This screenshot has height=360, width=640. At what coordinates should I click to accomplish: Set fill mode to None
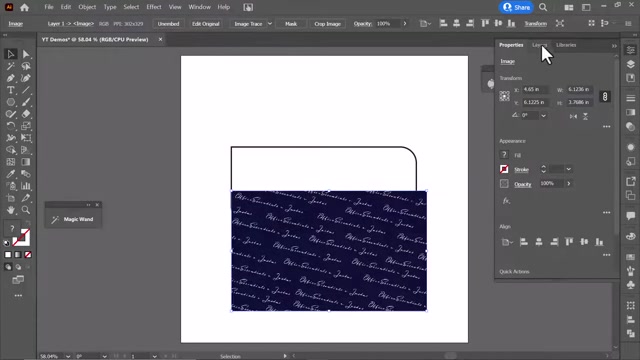point(28,255)
